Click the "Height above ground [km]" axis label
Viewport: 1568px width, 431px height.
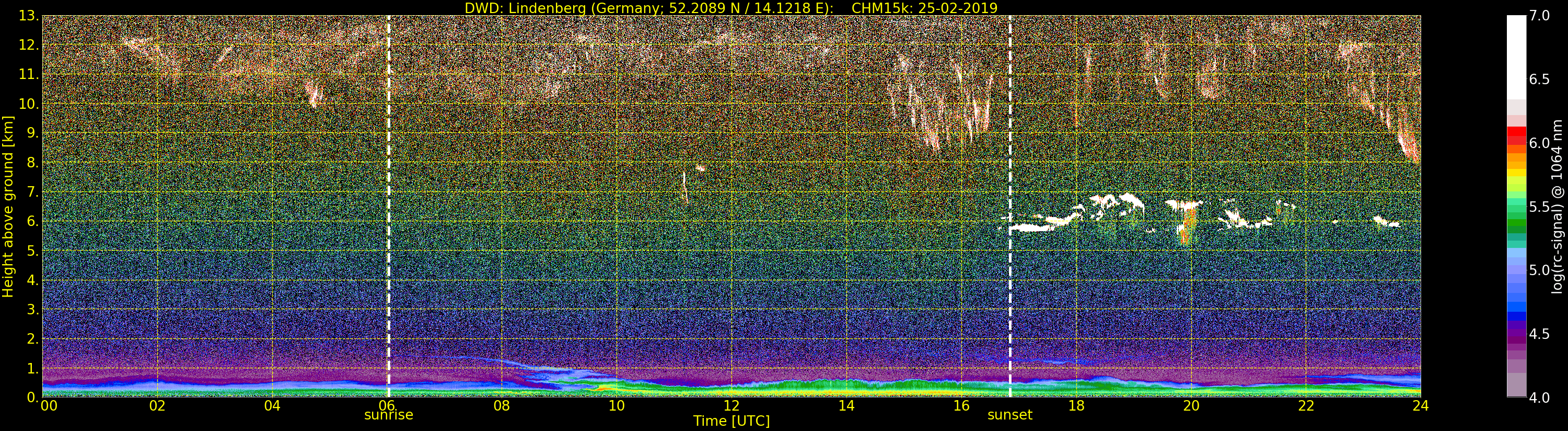point(8,206)
